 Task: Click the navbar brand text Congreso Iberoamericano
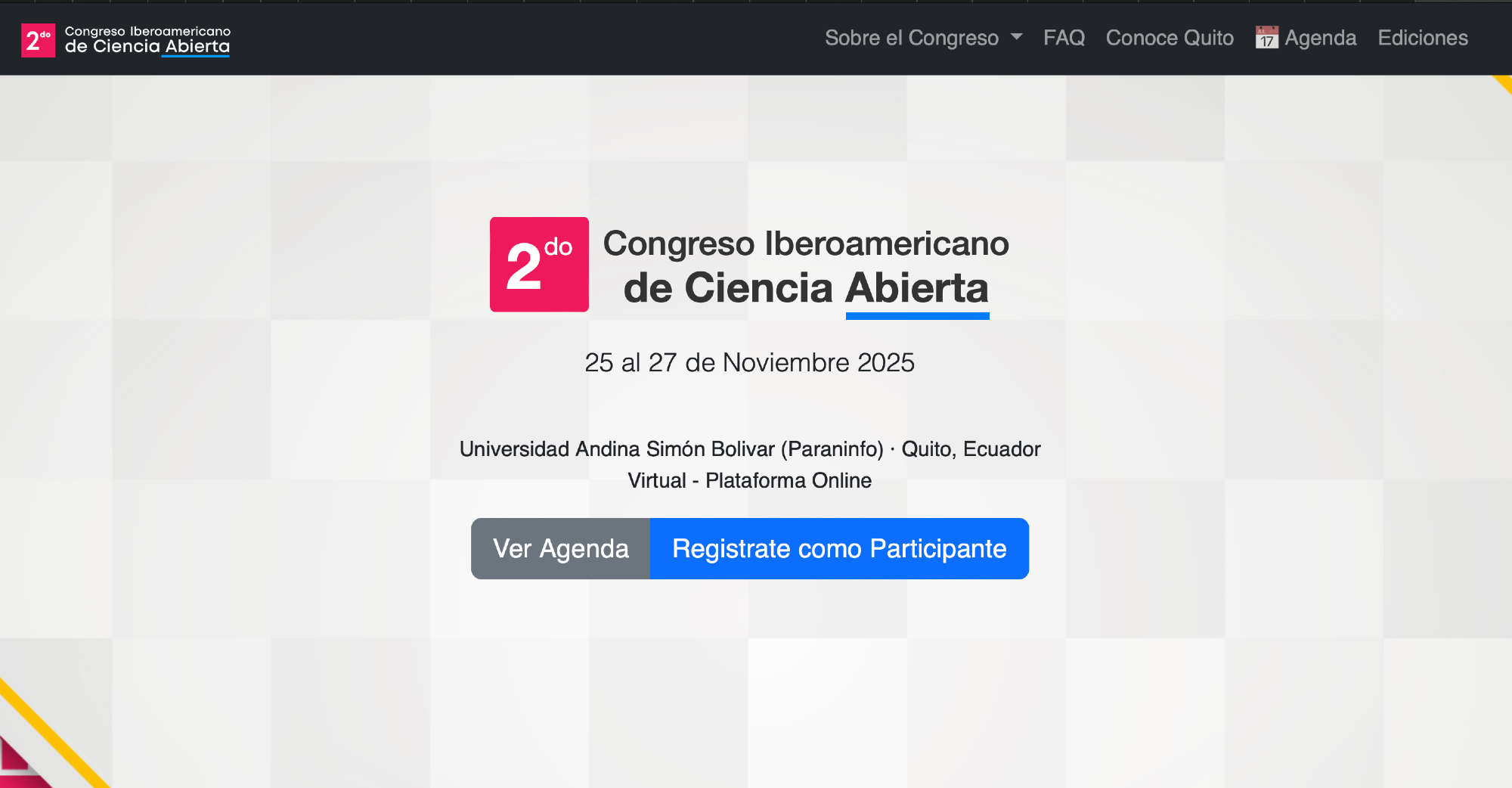tap(147, 31)
